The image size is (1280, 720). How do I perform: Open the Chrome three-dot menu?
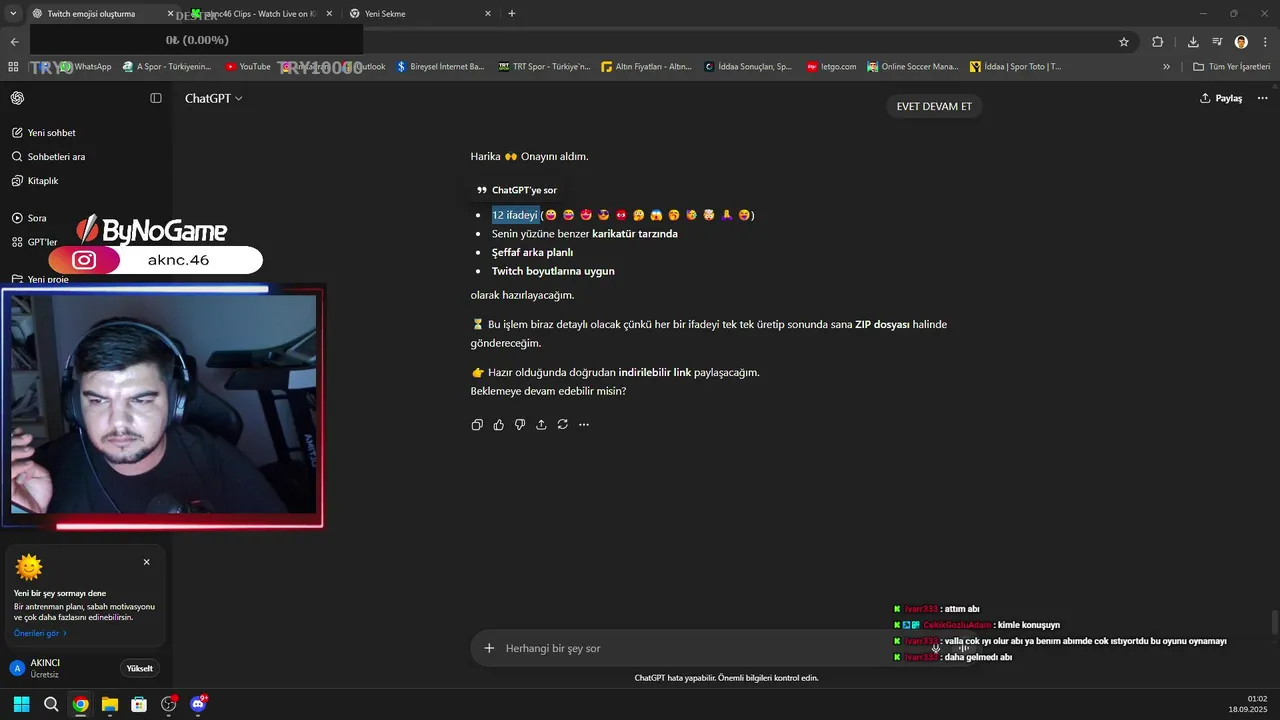tap(1264, 42)
